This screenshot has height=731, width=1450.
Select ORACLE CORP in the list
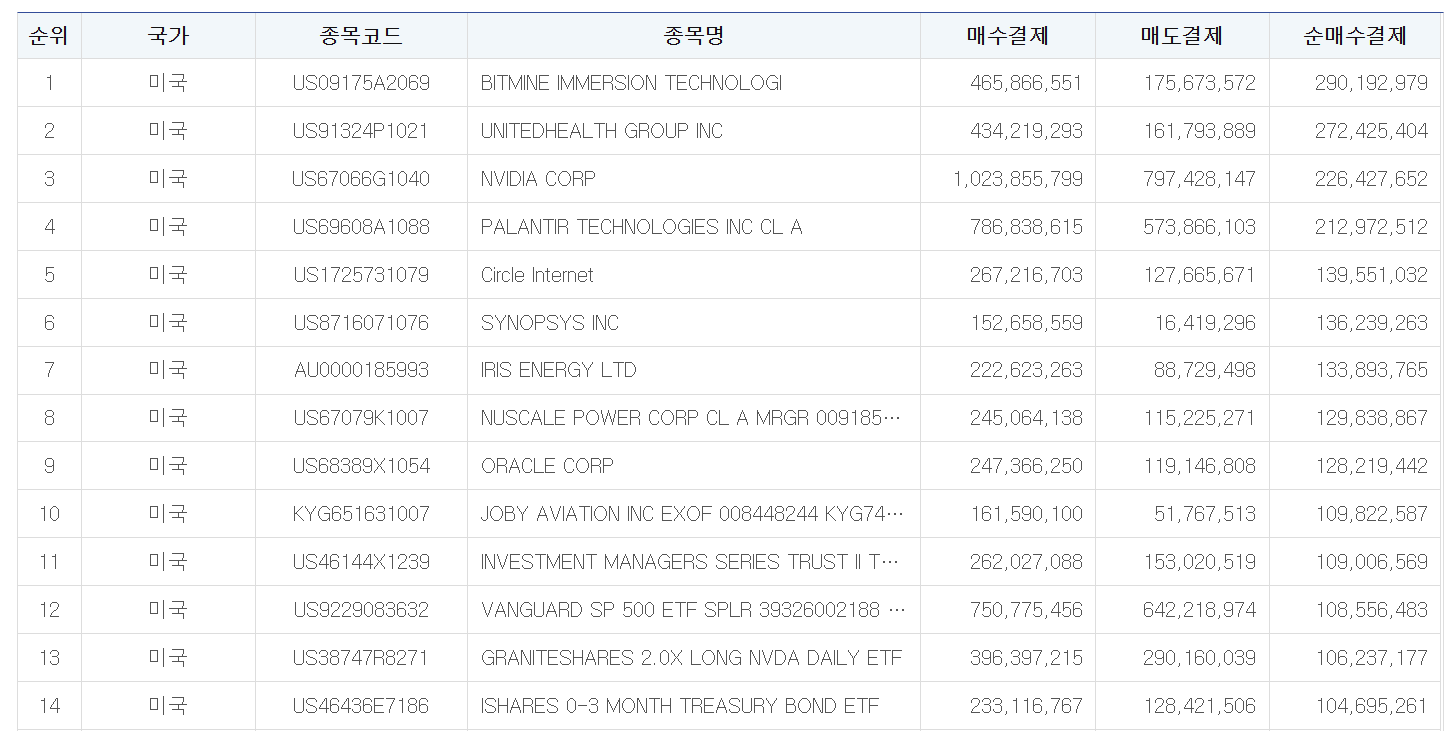[547, 466]
